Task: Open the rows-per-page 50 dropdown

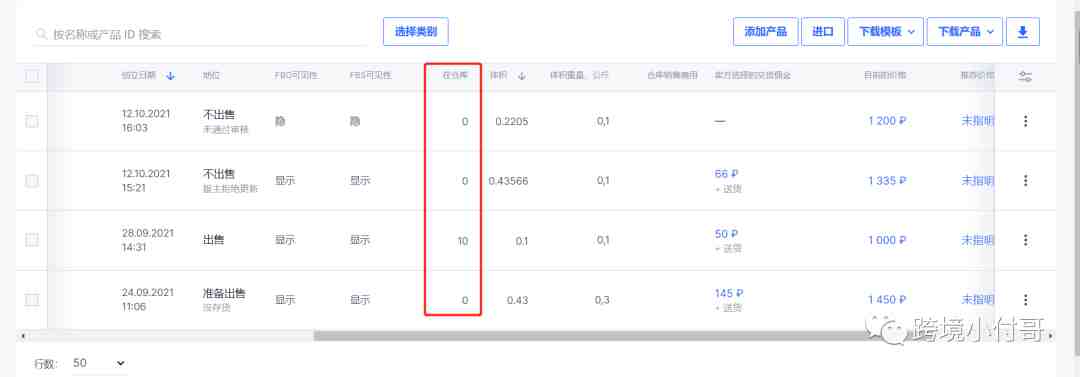Action: tap(98, 363)
